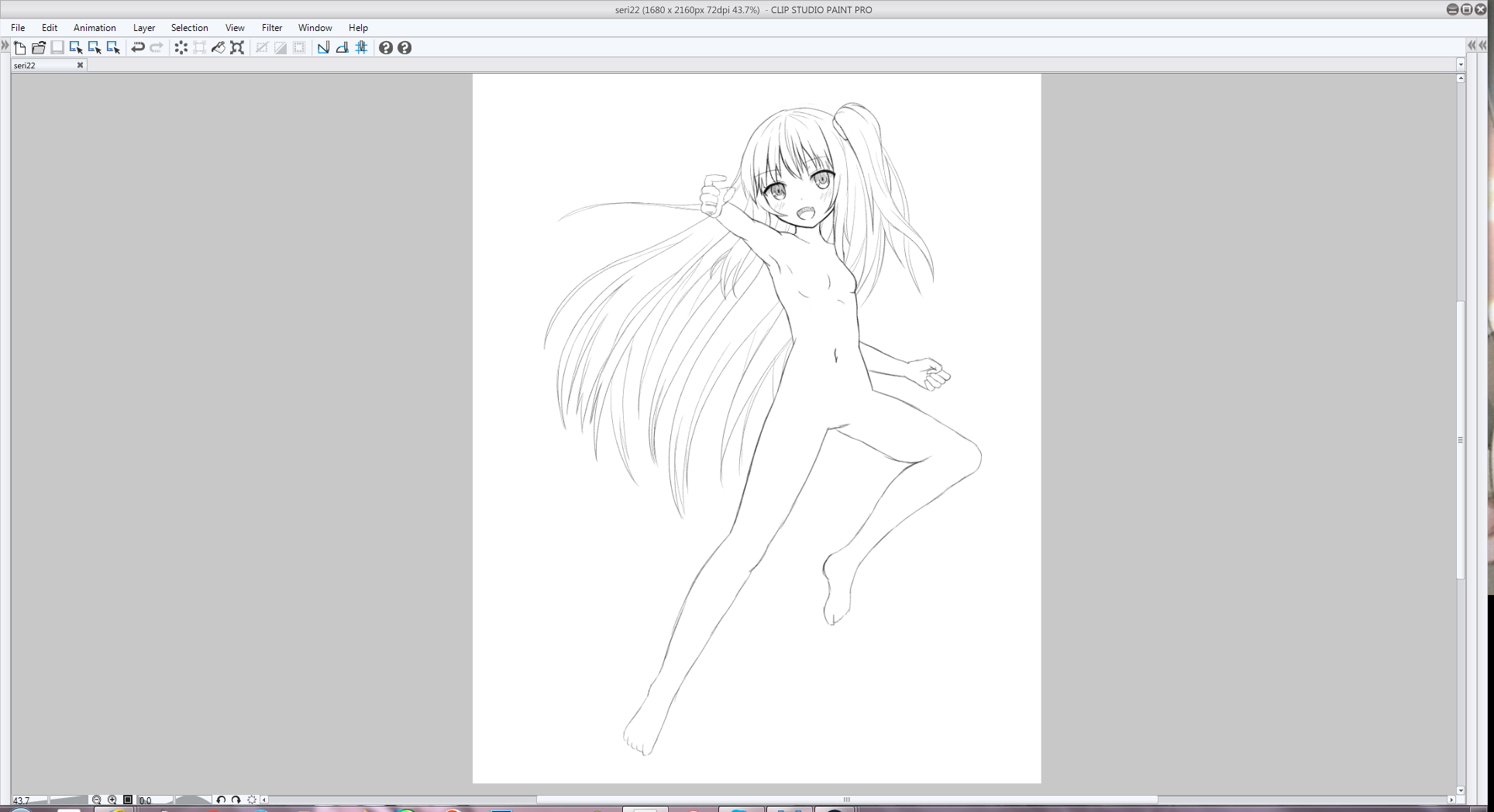Rotate canvas left using bottom bar icon
Viewport: 1494px width, 812px height.
[x=221, y=800]
